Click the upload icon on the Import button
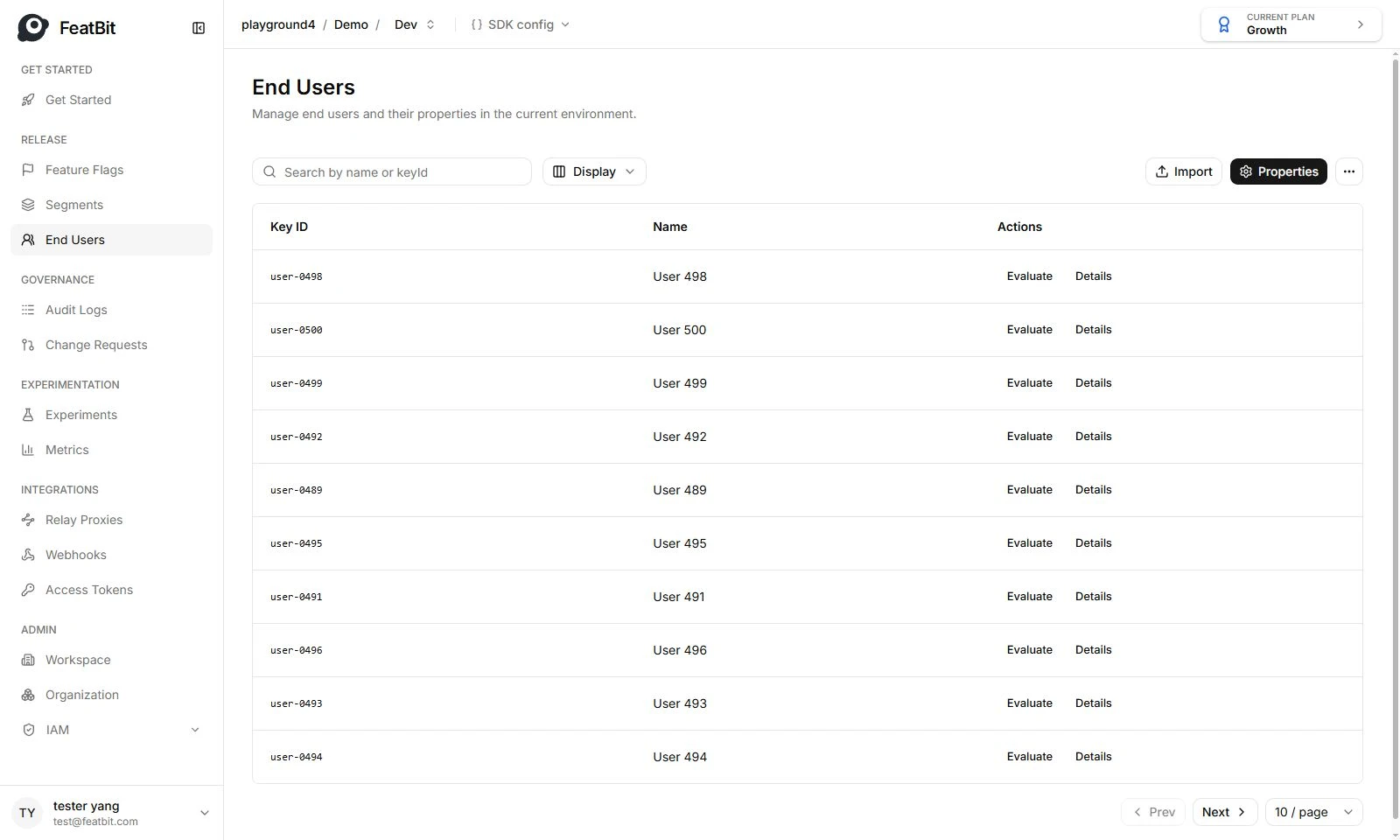Screen dimensions: 1400x840 [1162, 171]
